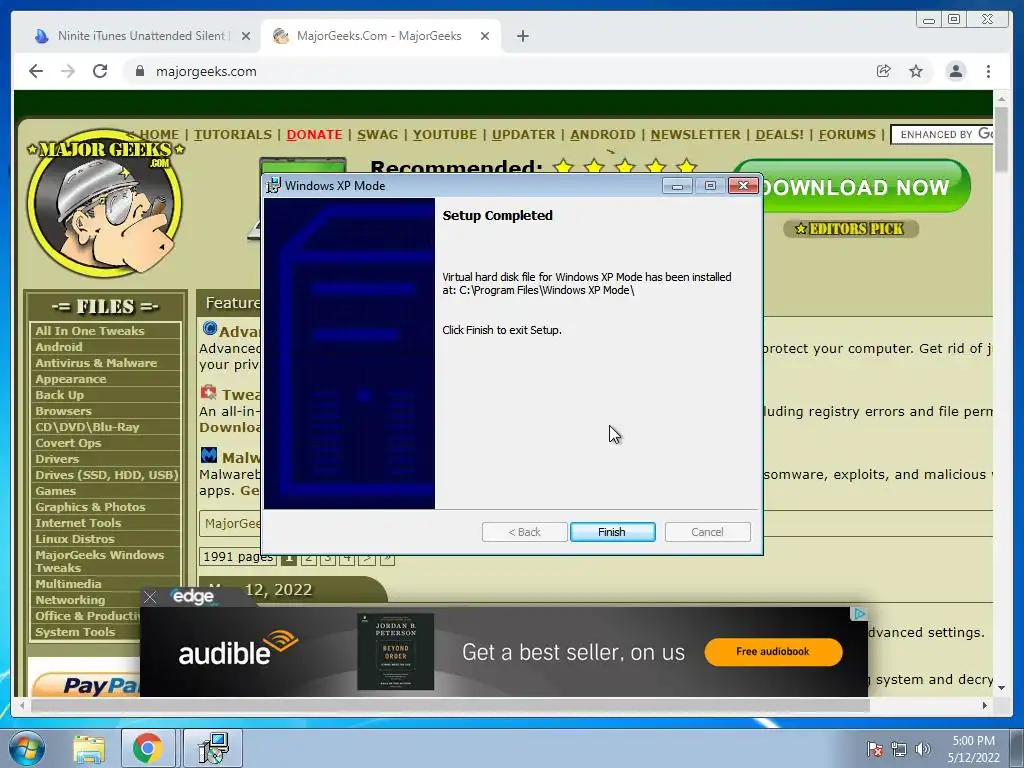The image size is (1024, 768).
Task: Open YOUTUBE in MajorGeeks nav
Action: click(445, 135)
